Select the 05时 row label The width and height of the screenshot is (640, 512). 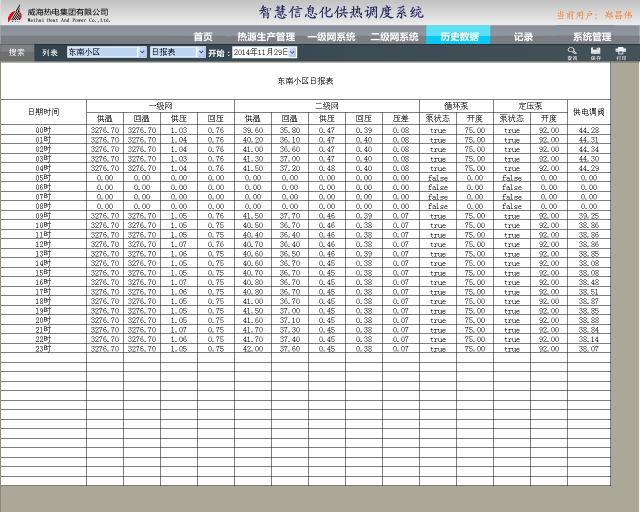[x=43, y=178]
